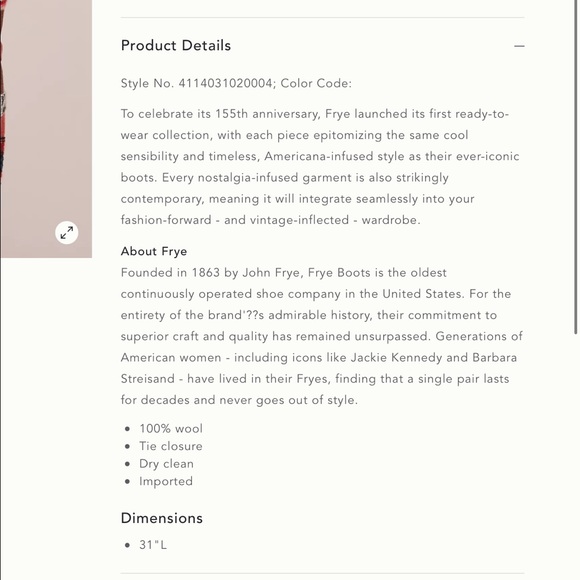Click the Imported bullet item
This screenshot has height=580, width=580.
pos(166,481)
